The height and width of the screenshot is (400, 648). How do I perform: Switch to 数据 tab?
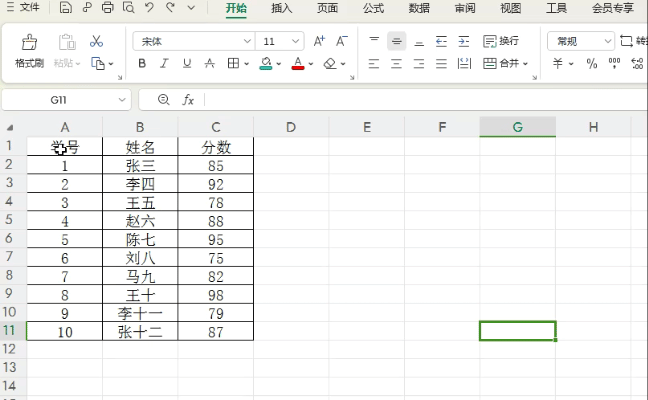click(419, 8)
